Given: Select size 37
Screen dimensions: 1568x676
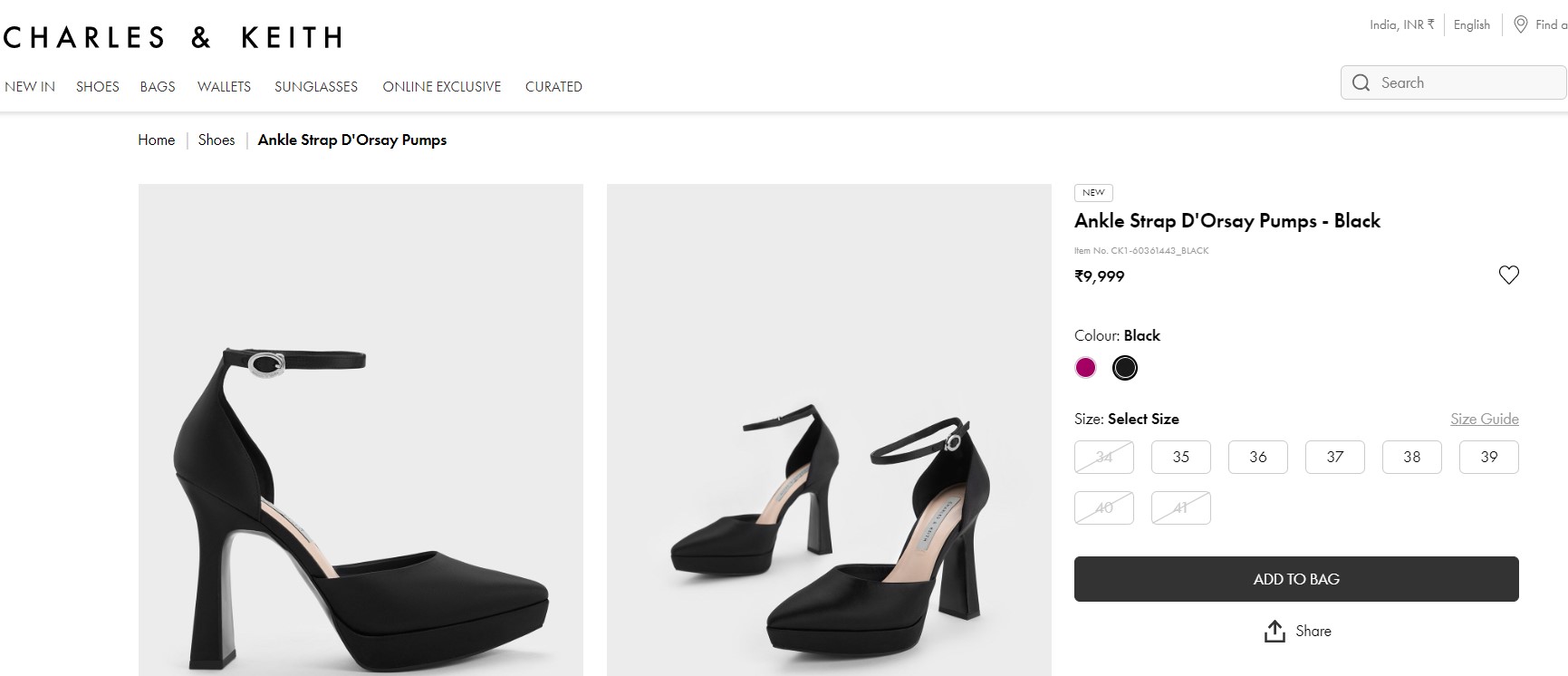Looking at the screenshot, I should [x=1334, y=458].
